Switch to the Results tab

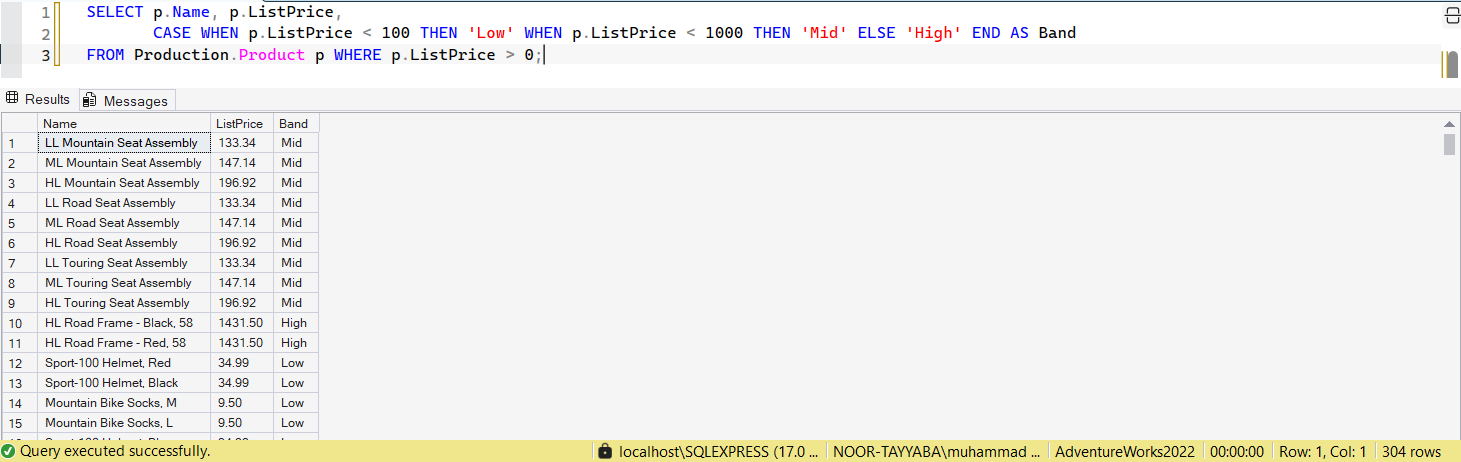[38, 99]
